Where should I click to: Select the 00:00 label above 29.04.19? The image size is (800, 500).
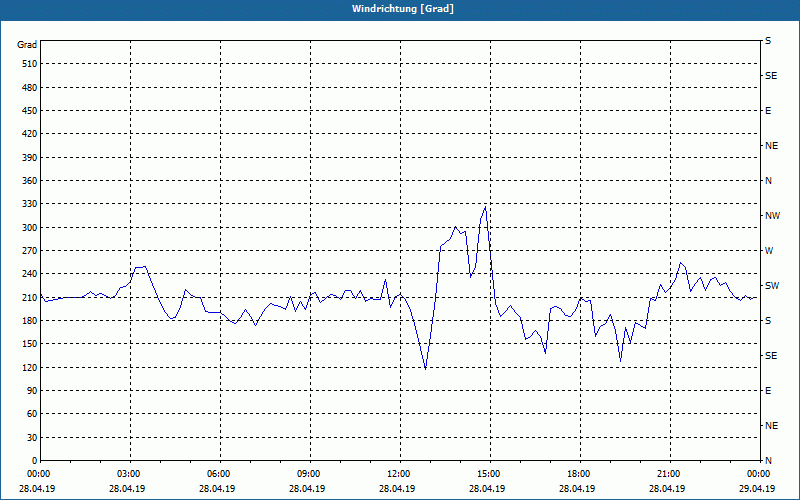pos(758,474)
